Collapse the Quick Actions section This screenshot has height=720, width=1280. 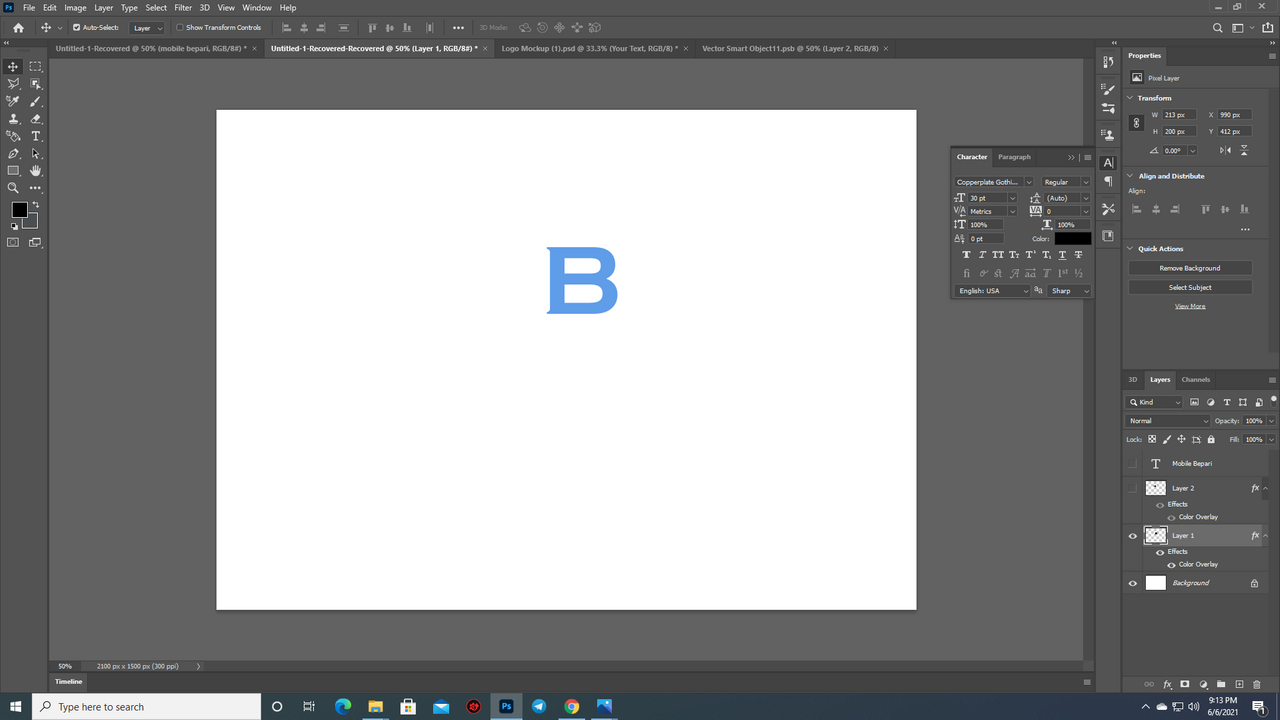(1131, 249)
